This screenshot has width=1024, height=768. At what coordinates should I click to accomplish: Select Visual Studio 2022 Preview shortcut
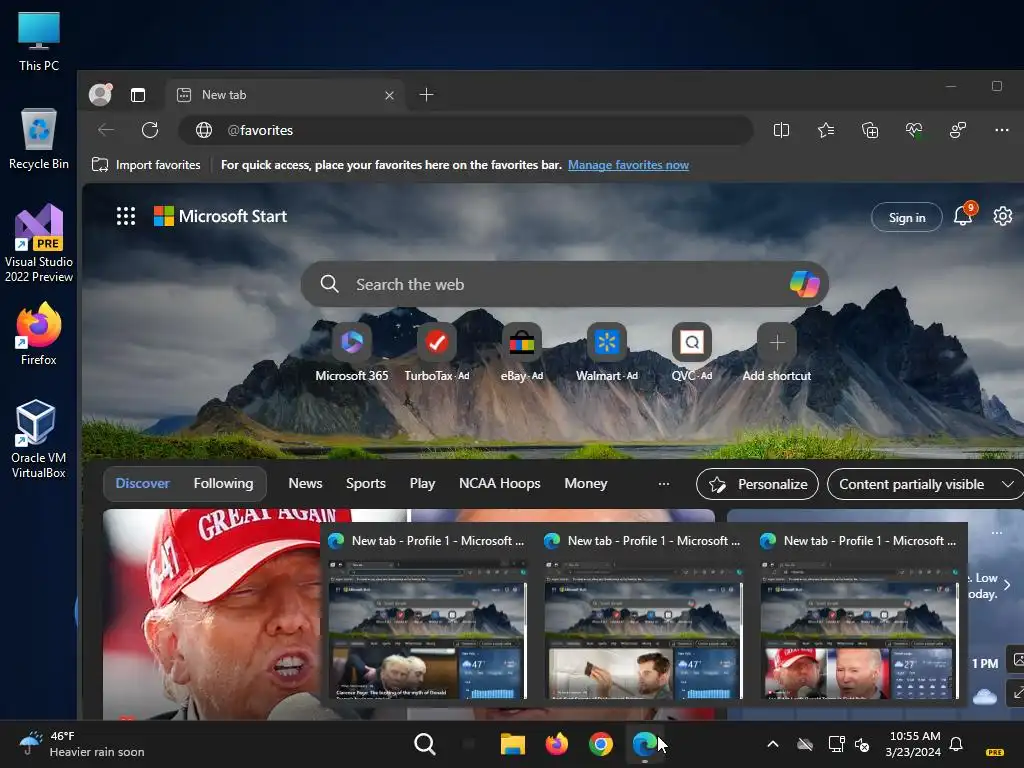click(39, 244)
